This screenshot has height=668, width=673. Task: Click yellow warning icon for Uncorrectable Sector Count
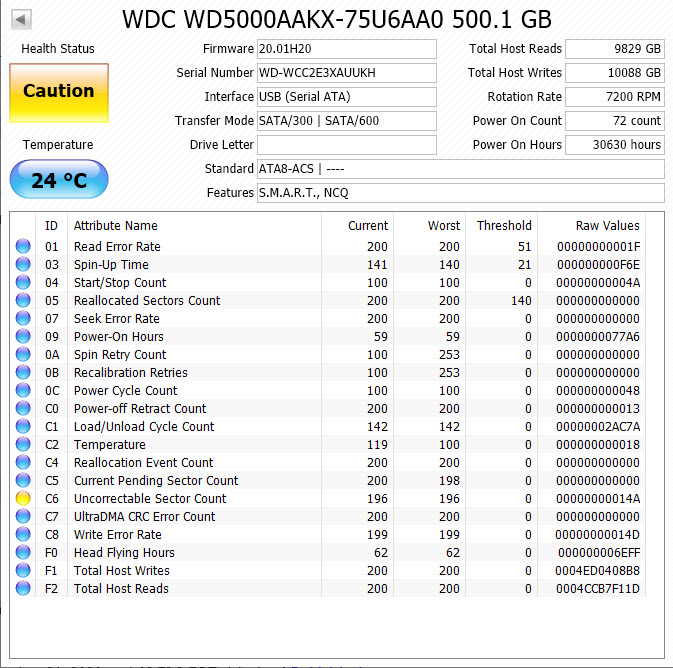point(23,499)
